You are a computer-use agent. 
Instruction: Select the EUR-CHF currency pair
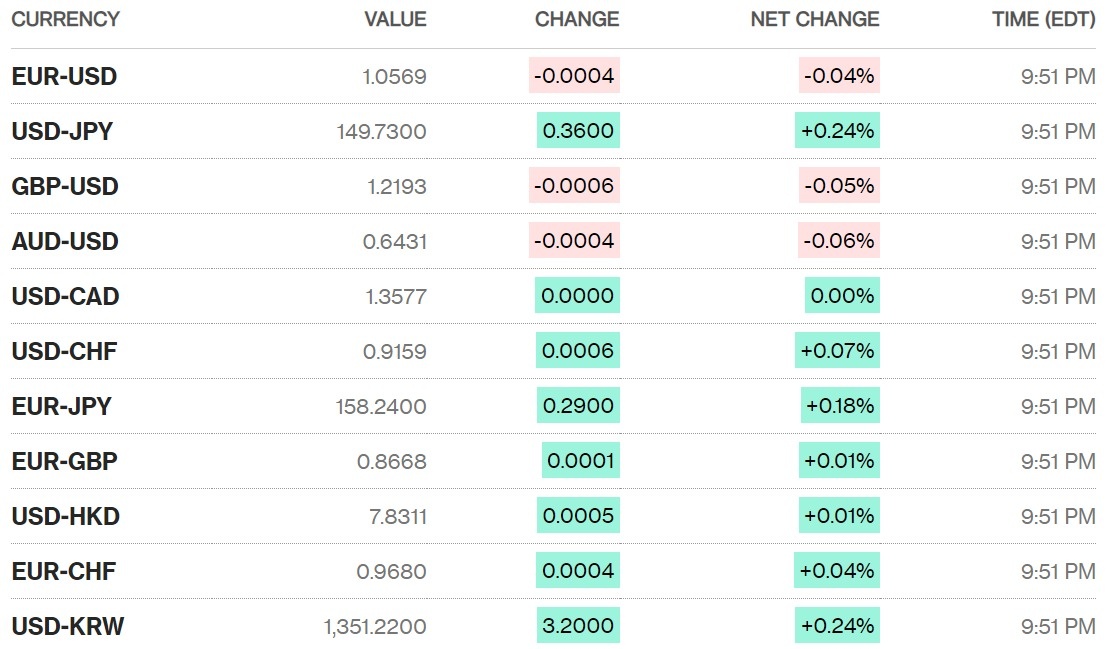[64, 571]
